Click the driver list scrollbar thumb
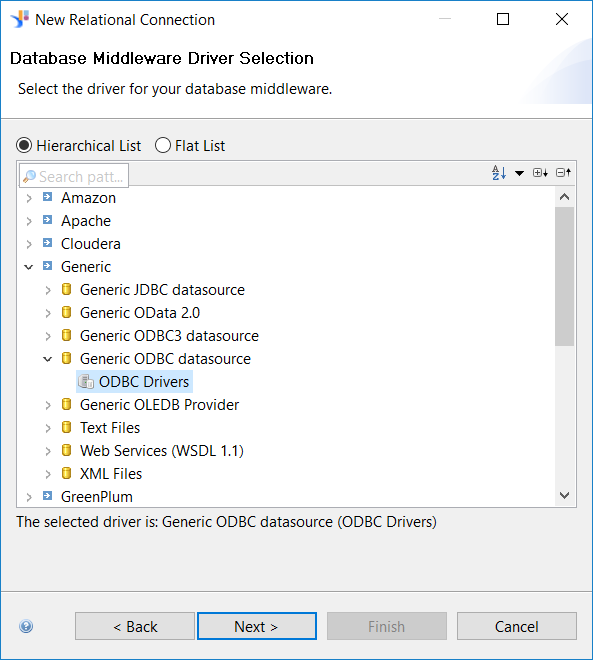Viewport: 593px width, 660px height. pyautogui.click(x=564, y=276)
